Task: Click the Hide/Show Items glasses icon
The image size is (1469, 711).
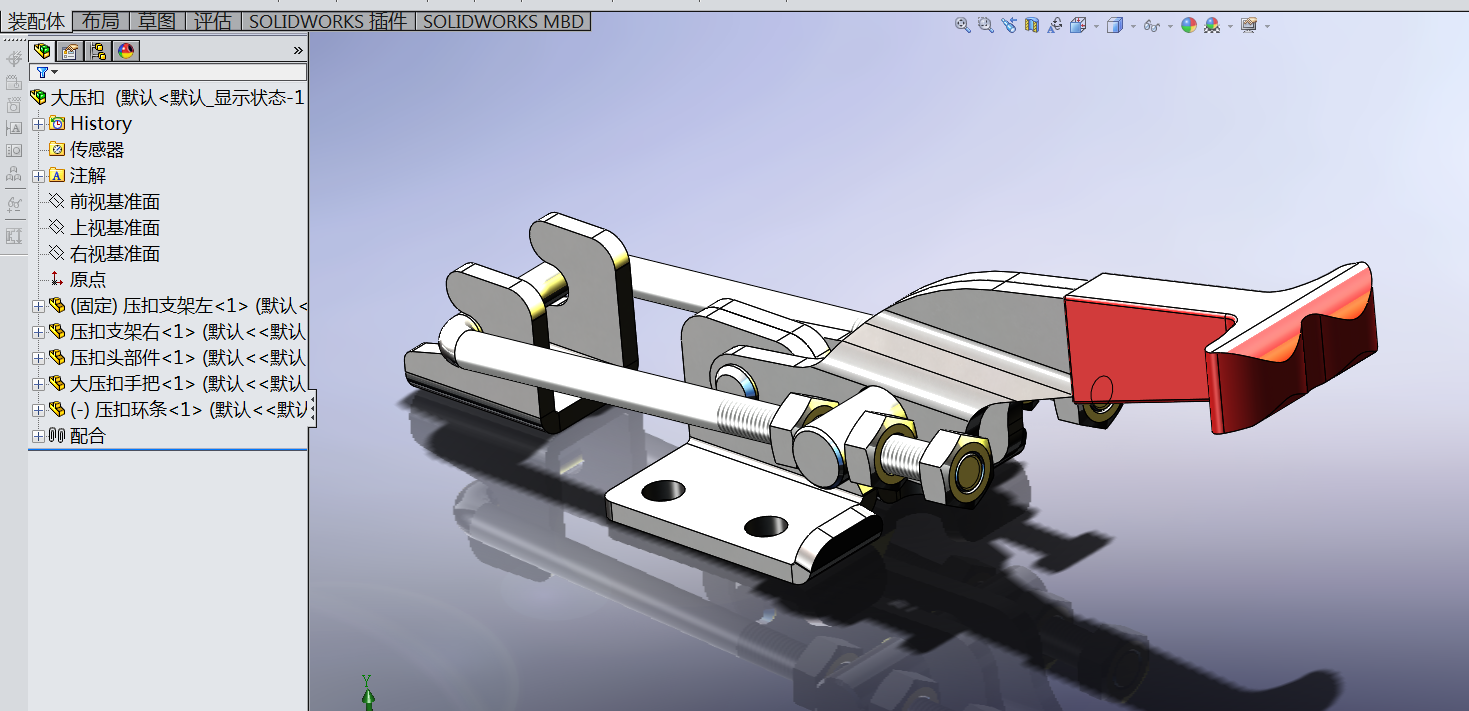Action: [x=1151, y=26]
